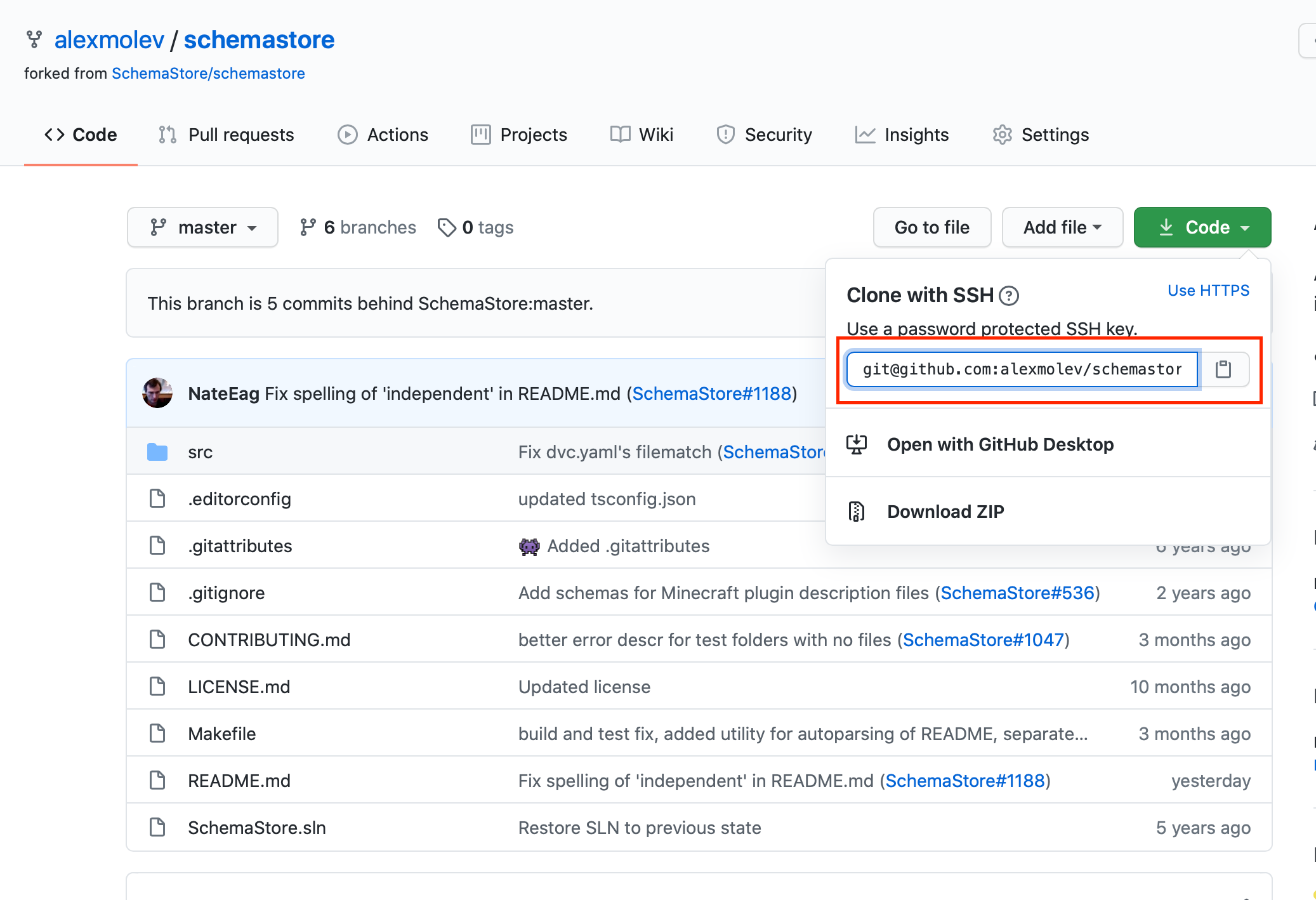Toggle the green Code dropdown button
Image resolution: width=1316 pixels, height=900 pixels.
pyautogui.click(x=1202, y=227)
